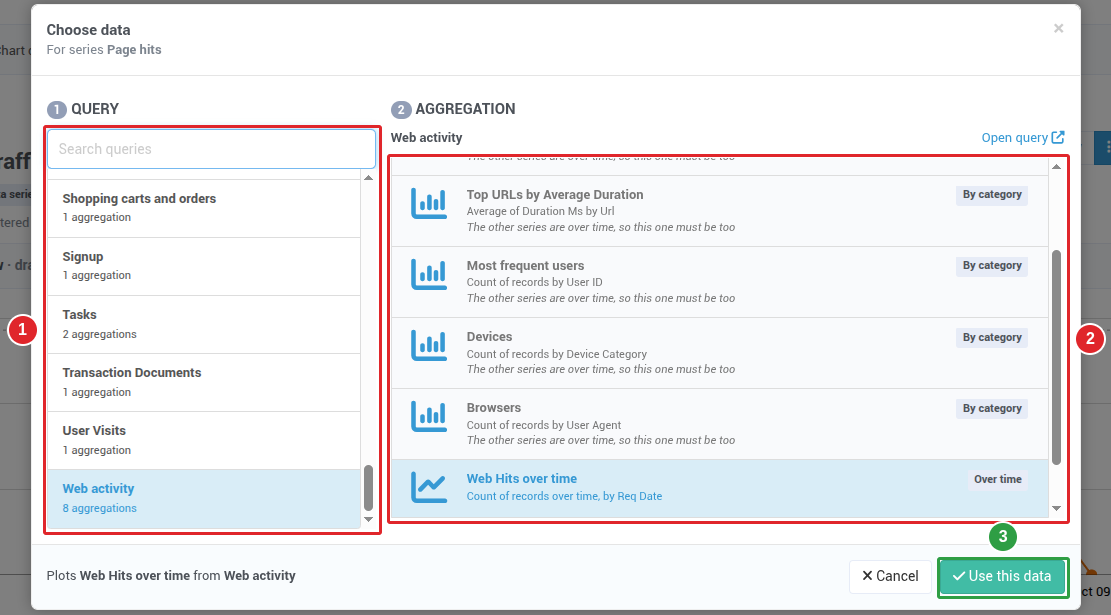The height and width of the screenshot is (615, 1111).
Task: Click By category badge on Devices row
Action: click(992, 338)
